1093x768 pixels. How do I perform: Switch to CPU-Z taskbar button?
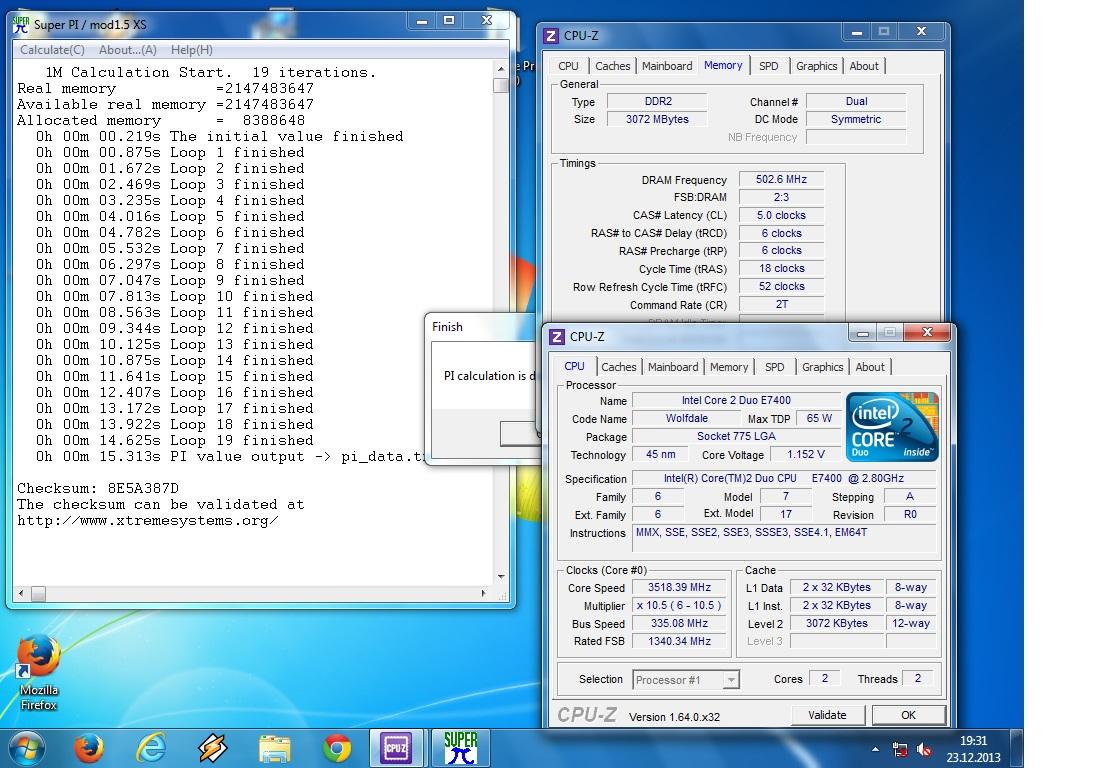[395, 748]
